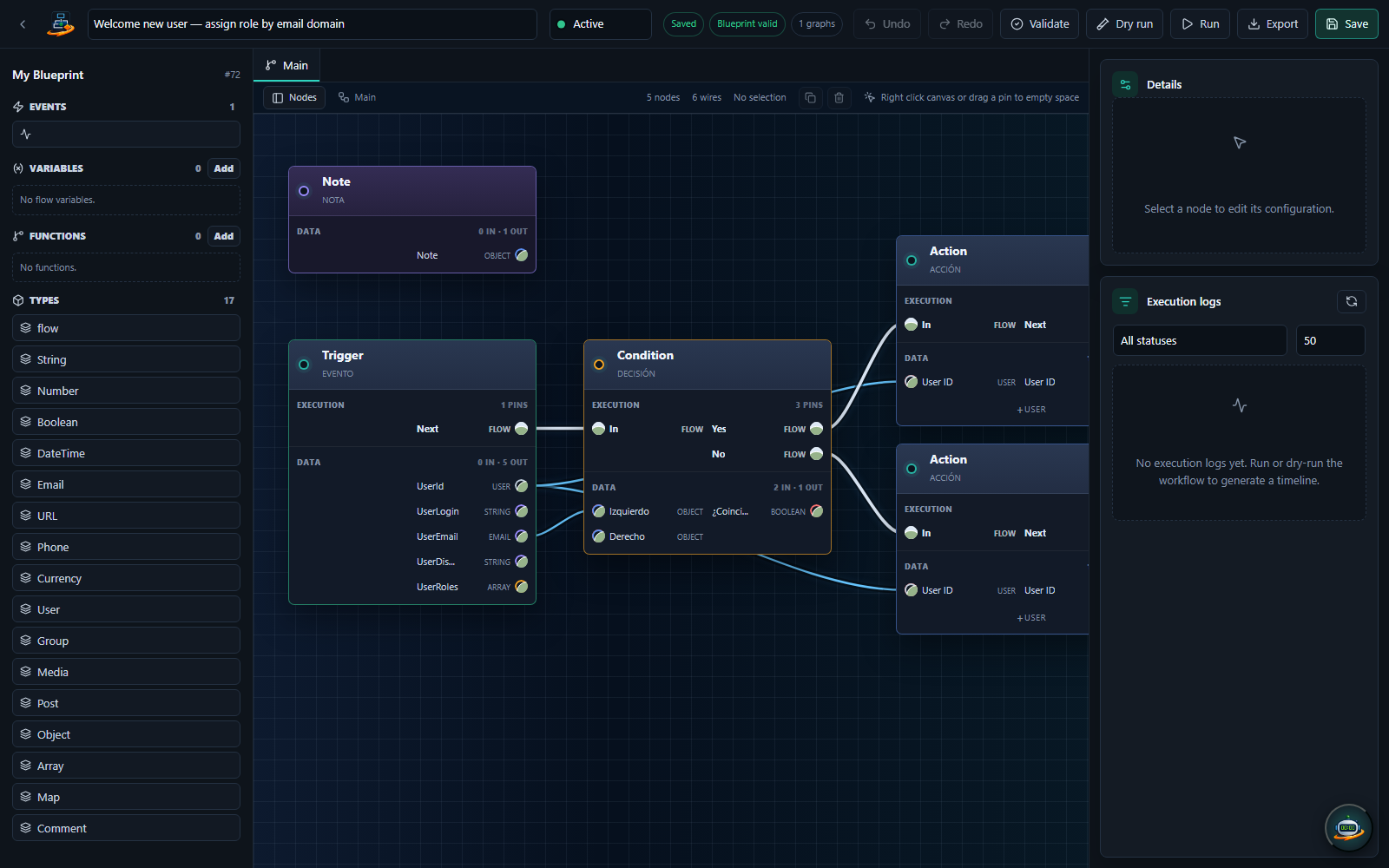Select the Number type

point(126,391)
